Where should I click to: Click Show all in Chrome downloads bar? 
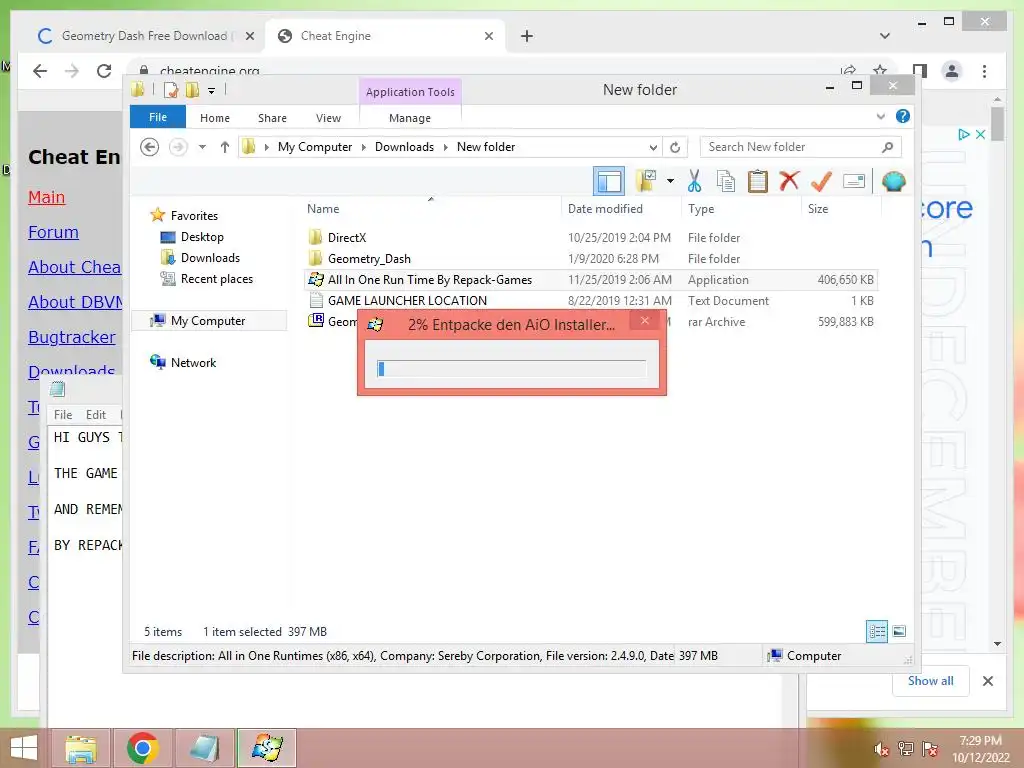tap(931, 680)
